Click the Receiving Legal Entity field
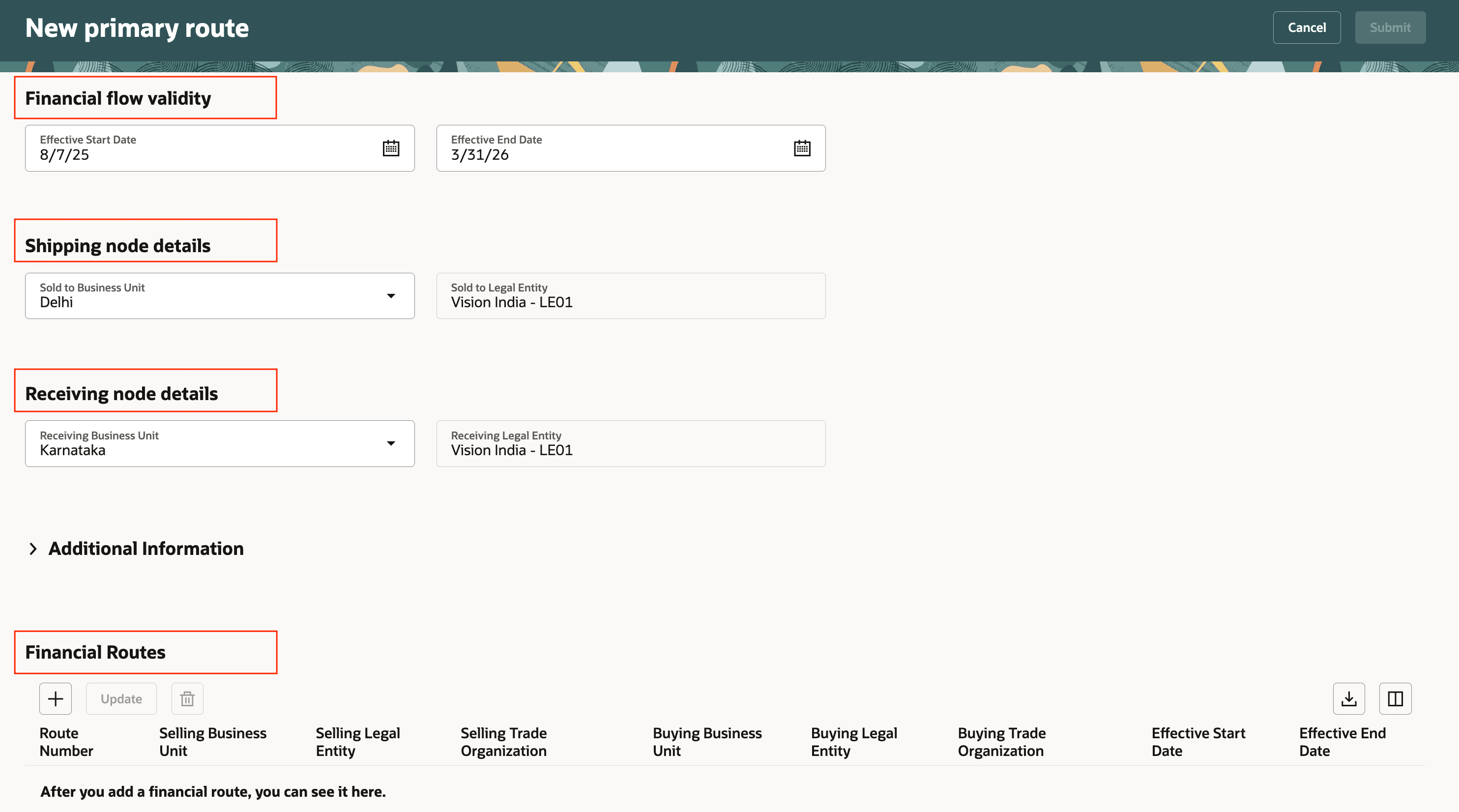 tap(630, 443)
